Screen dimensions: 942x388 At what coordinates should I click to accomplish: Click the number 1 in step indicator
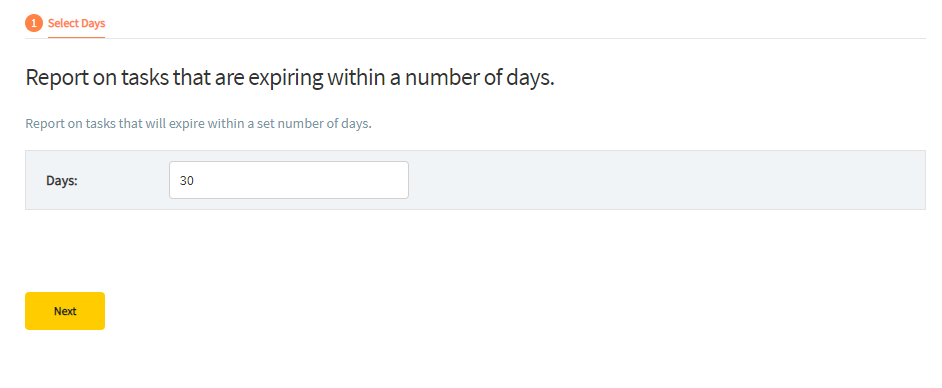click(x=34, y=23)
